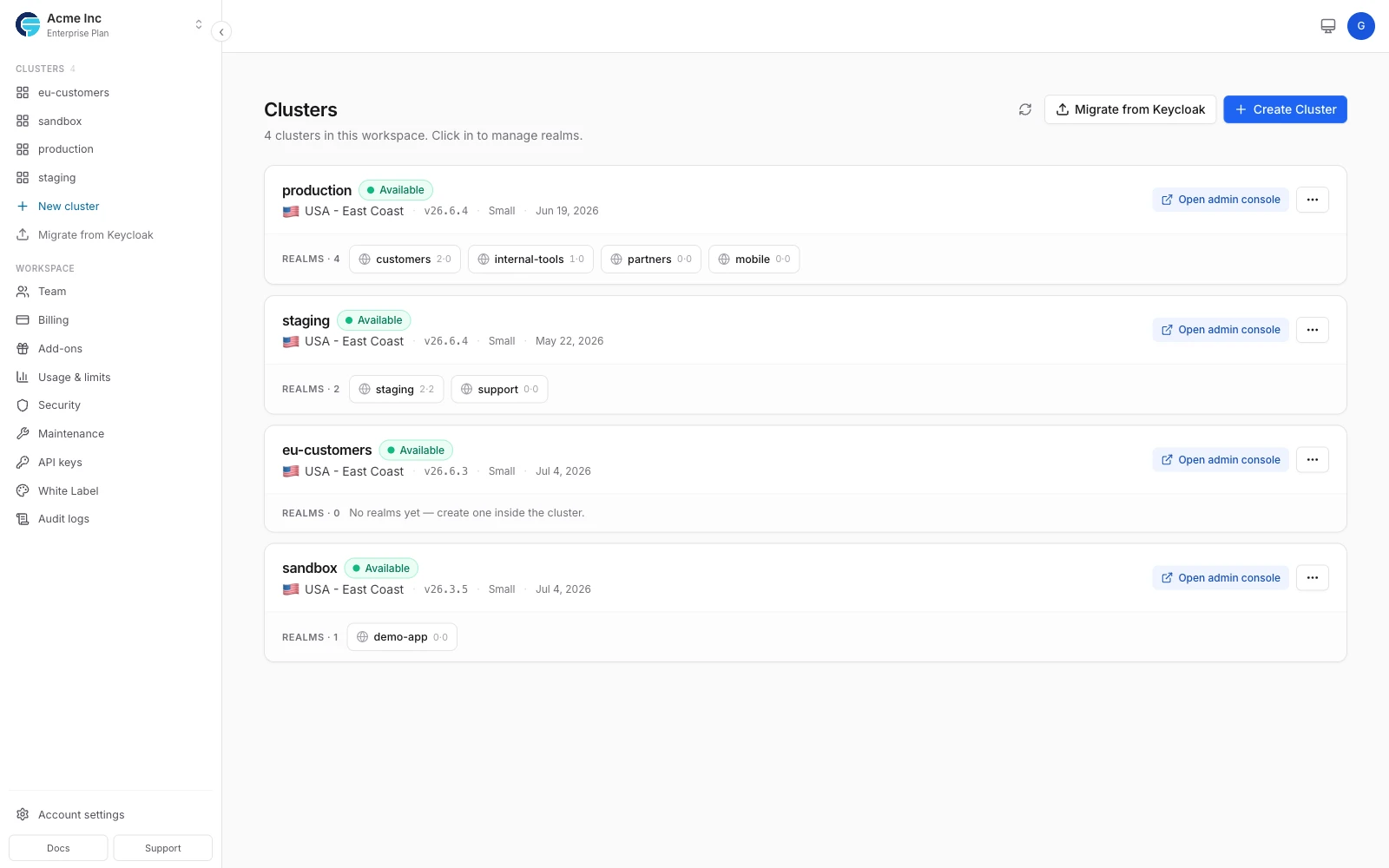The image size is (1389, 868).
Task: Open the demo-app realm chip
Action: point(402,637)
